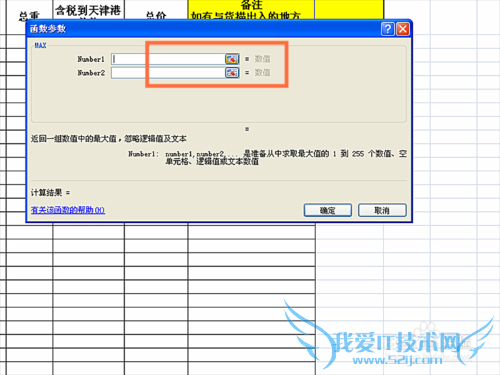The image size is (500, 375).
Task: Click the MAX function name label
Action: 40,45
